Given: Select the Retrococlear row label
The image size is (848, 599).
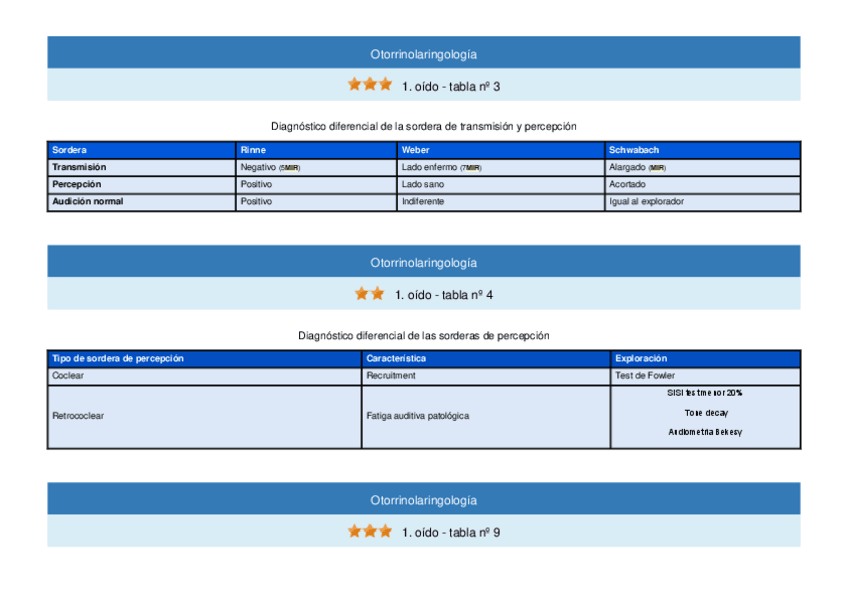Looking at the screenshot, I should [78, 415].
